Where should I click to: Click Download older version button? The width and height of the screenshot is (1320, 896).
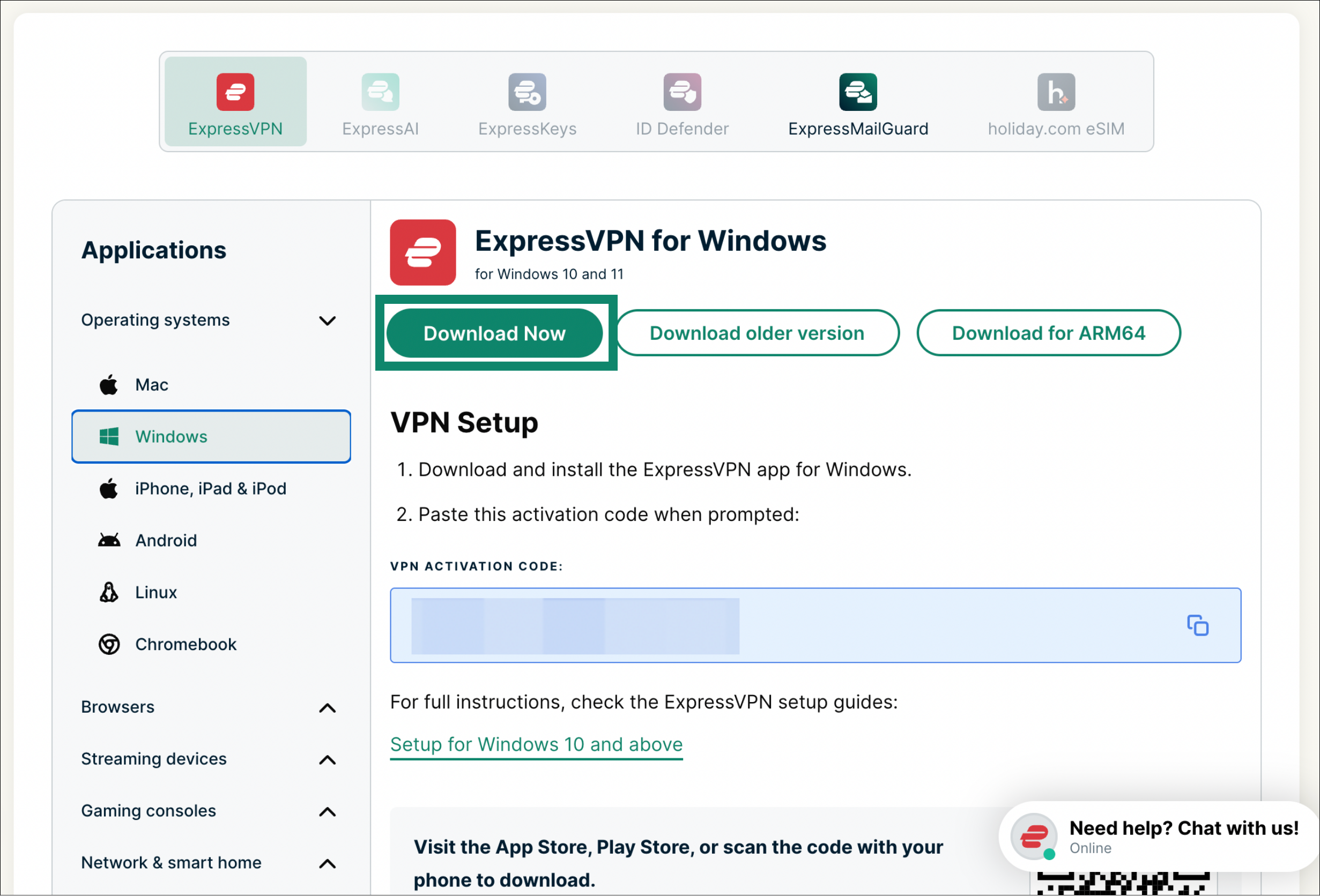coord(758,333)
